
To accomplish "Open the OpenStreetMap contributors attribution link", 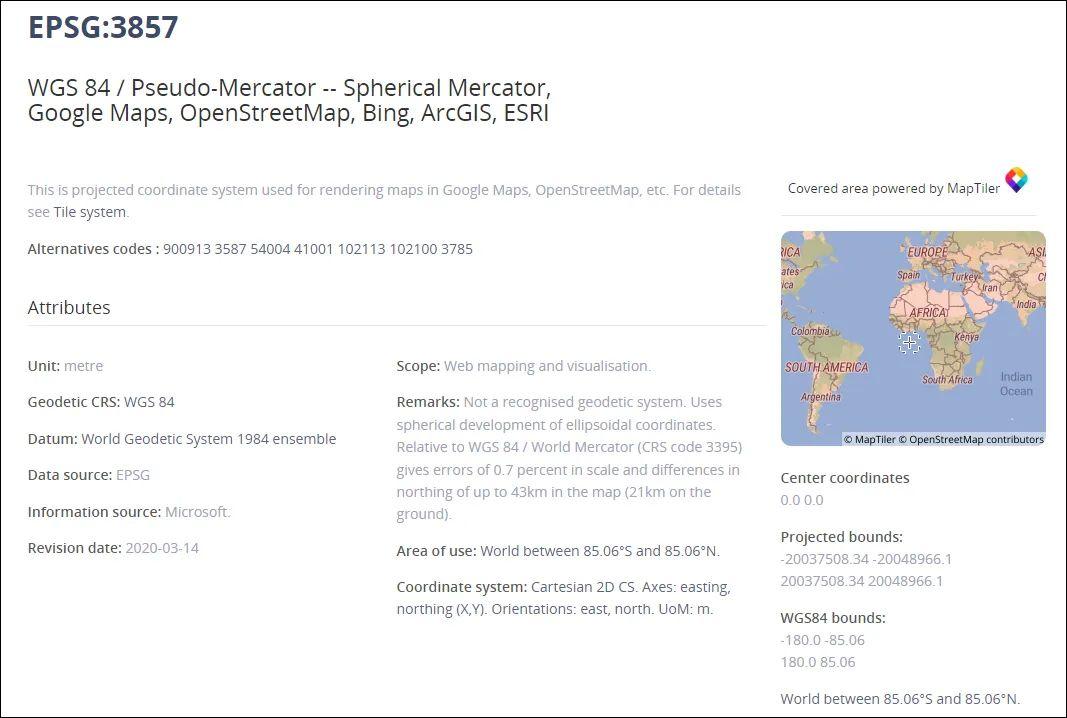I will 971,440.
